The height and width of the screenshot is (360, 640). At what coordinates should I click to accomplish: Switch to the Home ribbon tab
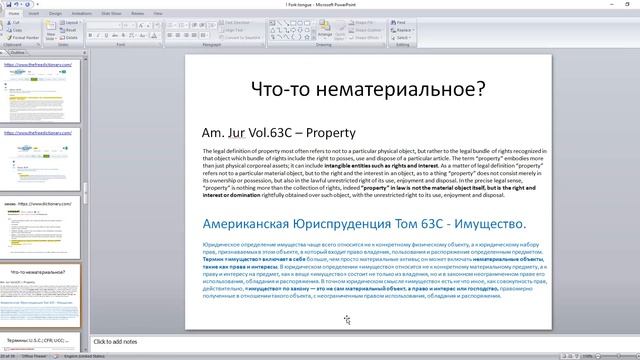tap(14, 13)
